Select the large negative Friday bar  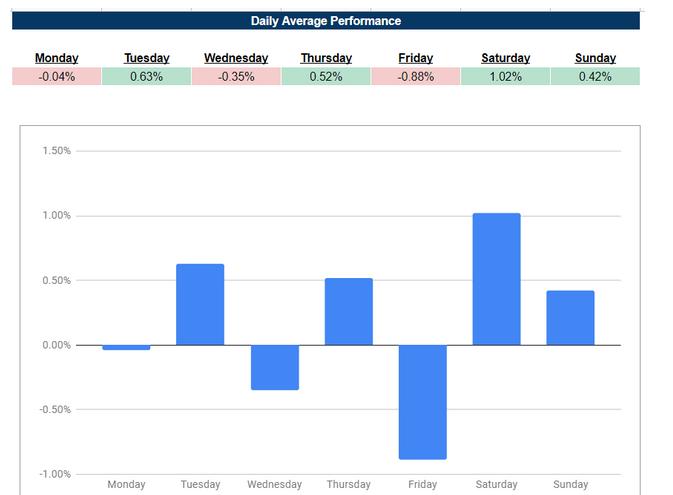pyautogui.click(x=422, y=401)
